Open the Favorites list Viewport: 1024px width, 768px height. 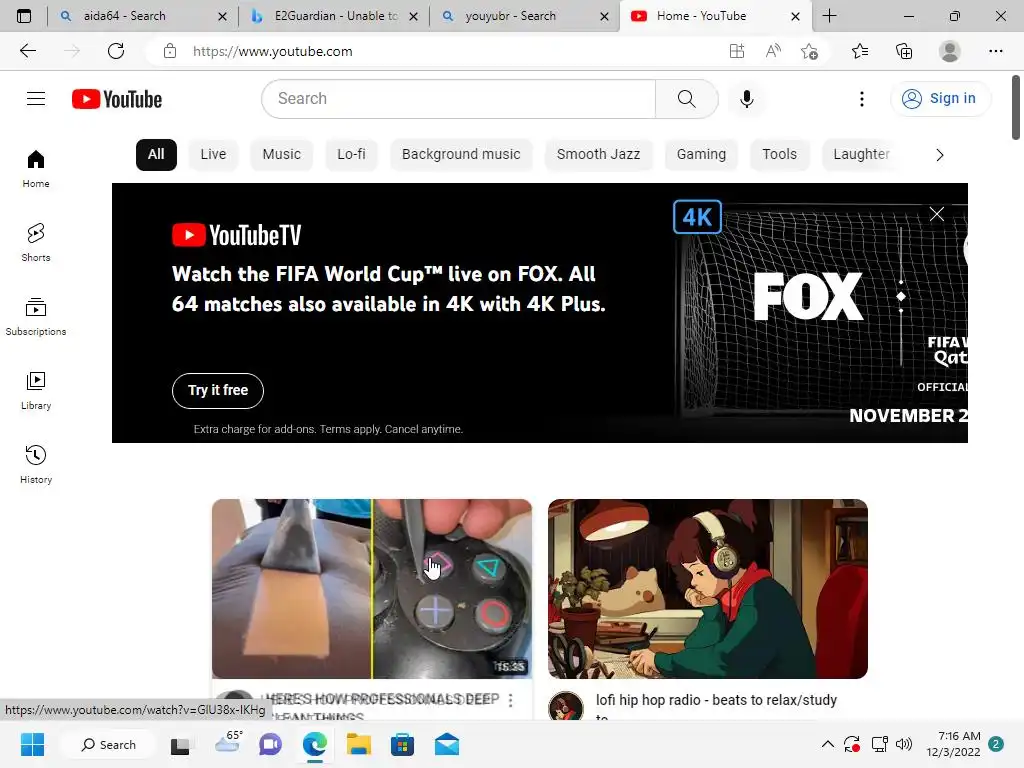[x=860, y=51]
